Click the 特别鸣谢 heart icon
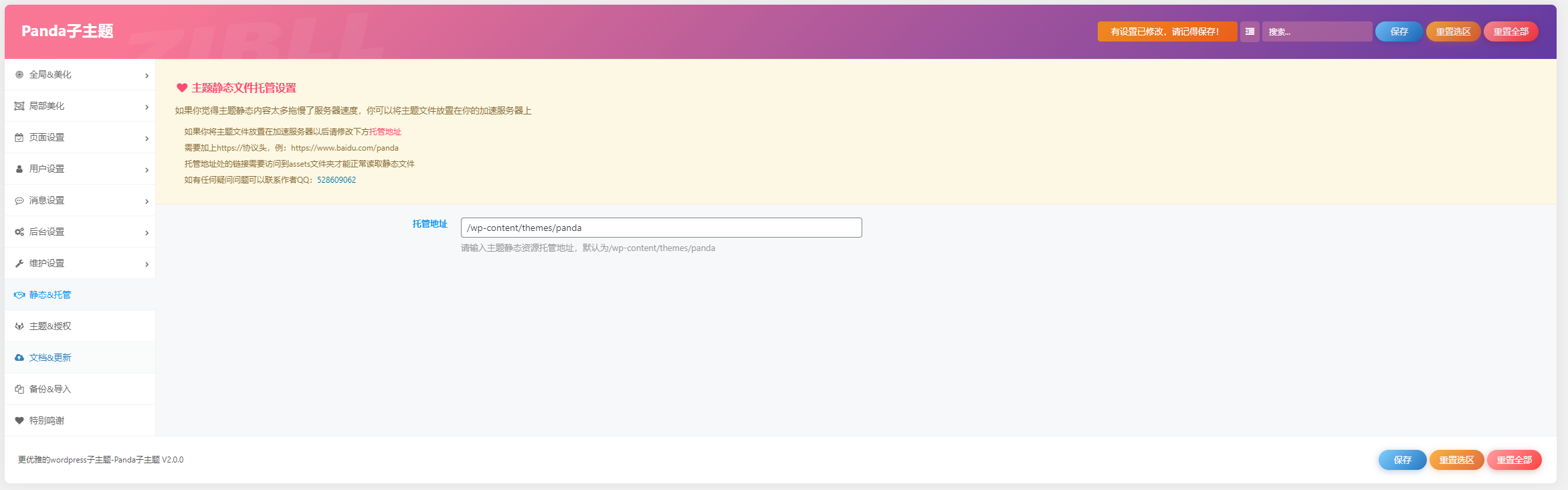 pos(19,420)
